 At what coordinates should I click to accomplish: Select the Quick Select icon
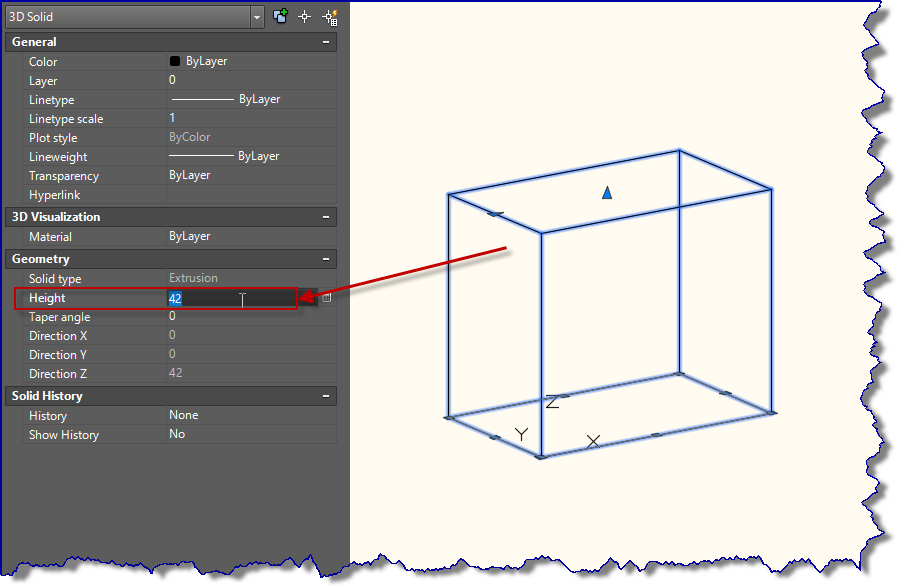(330, 16)
